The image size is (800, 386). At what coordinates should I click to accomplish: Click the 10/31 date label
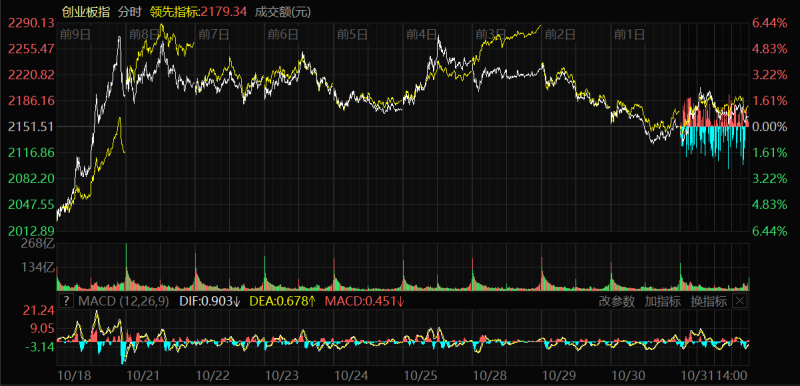(698, 376)
